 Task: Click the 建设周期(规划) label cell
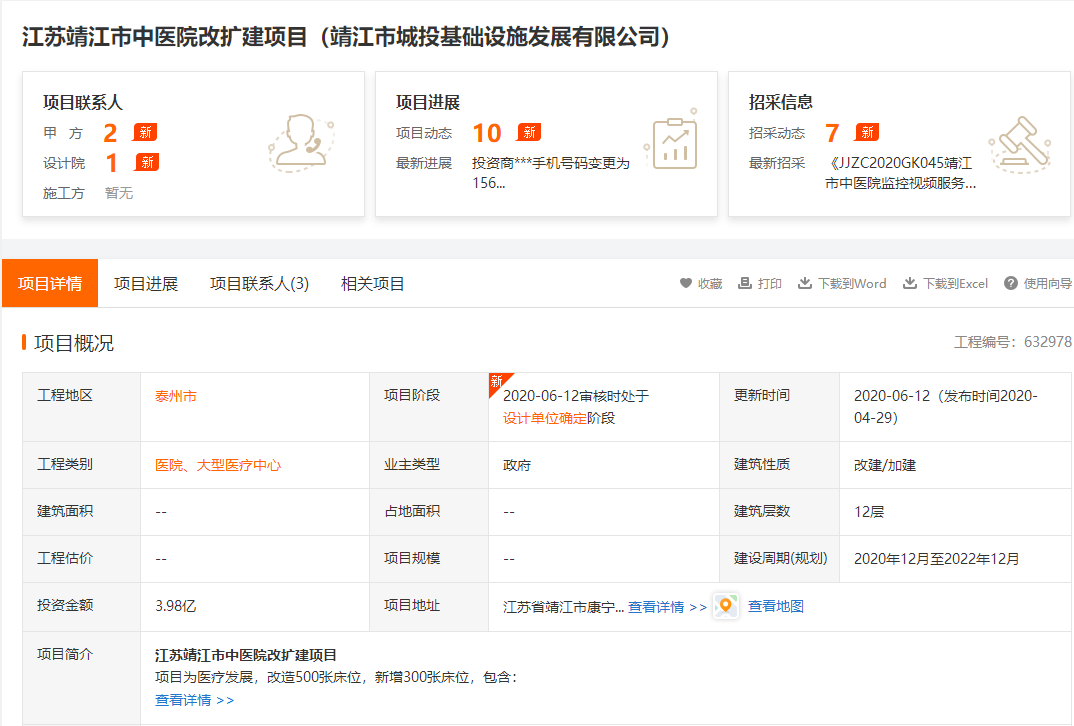779,559
